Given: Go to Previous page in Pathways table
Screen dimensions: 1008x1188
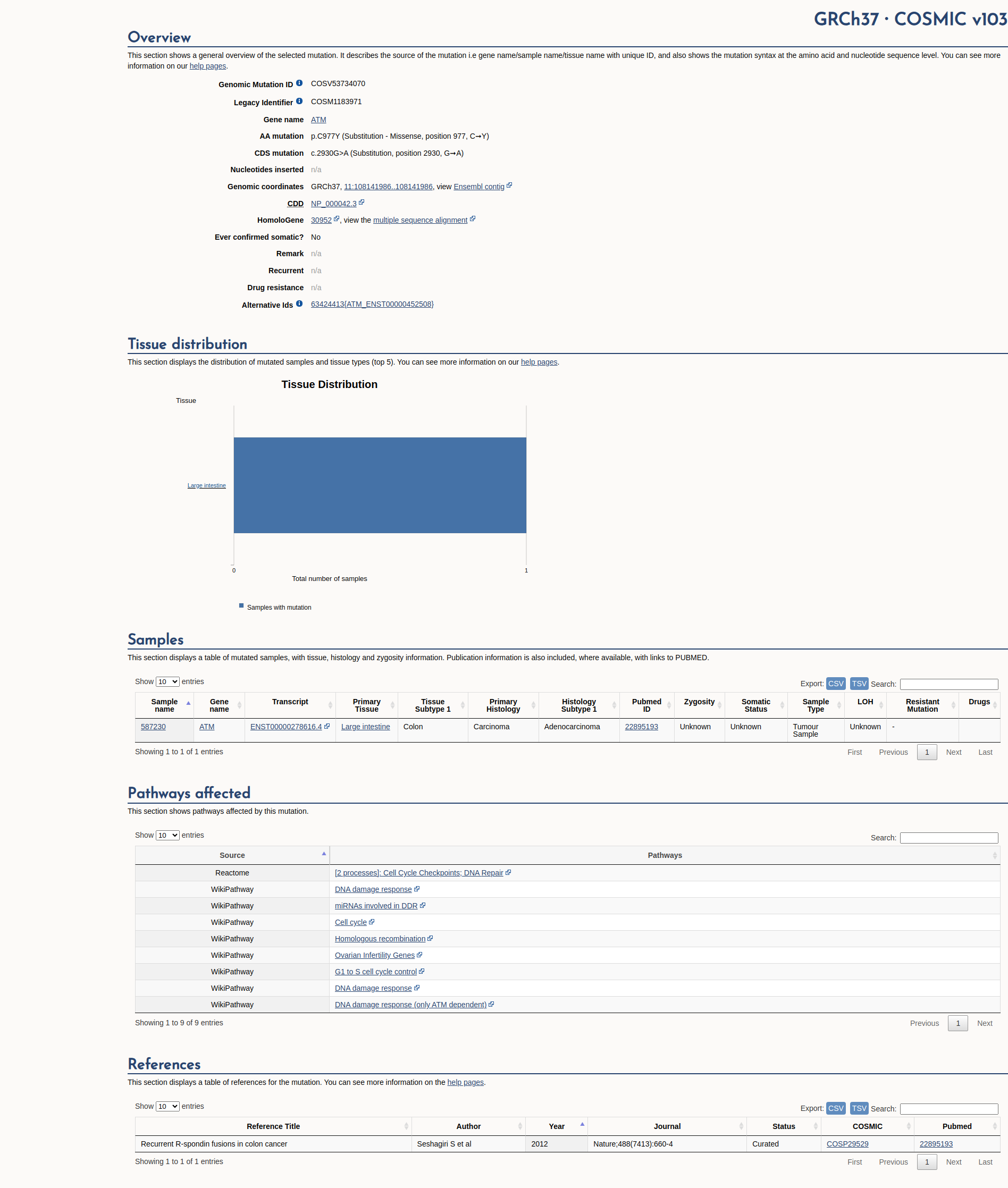Looking at the screenshot, I should click(x=924, y=1023).
